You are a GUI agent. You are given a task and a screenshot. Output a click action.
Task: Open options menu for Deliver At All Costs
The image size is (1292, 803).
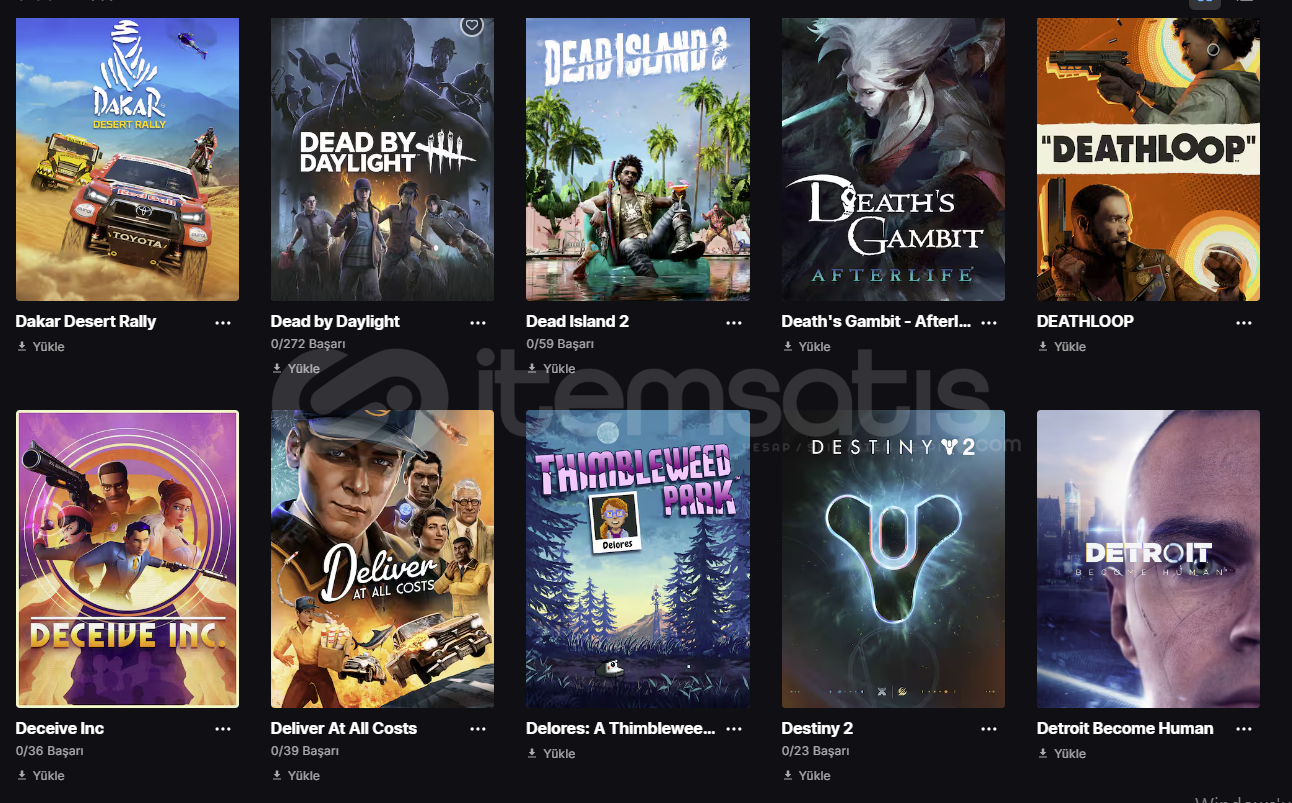pyautogui.click(x=478, y=730)
